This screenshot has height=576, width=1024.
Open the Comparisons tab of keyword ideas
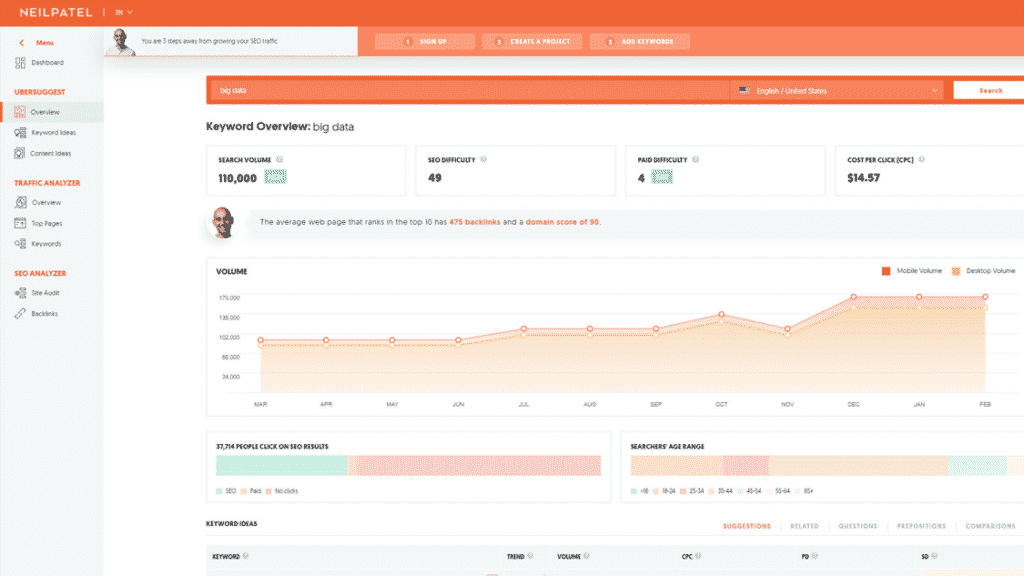point(991,525)
